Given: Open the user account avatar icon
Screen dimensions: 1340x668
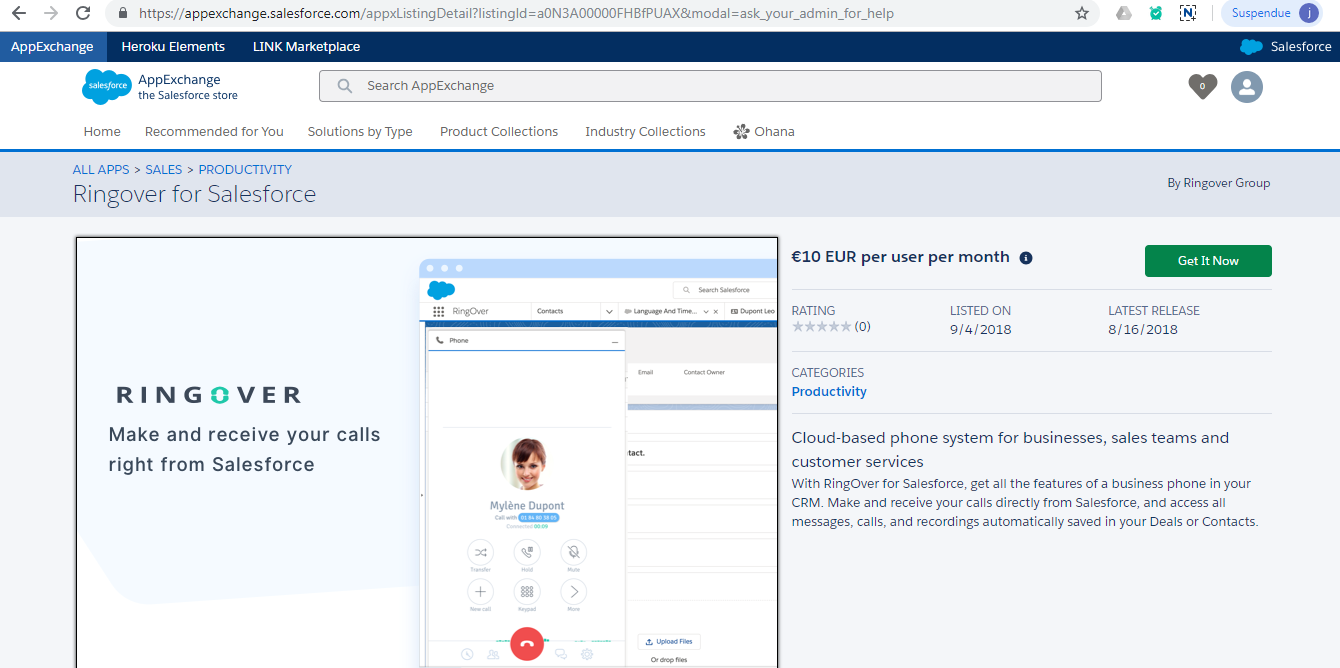Looking at the screenshot, I should click(x=1247, y=87).
